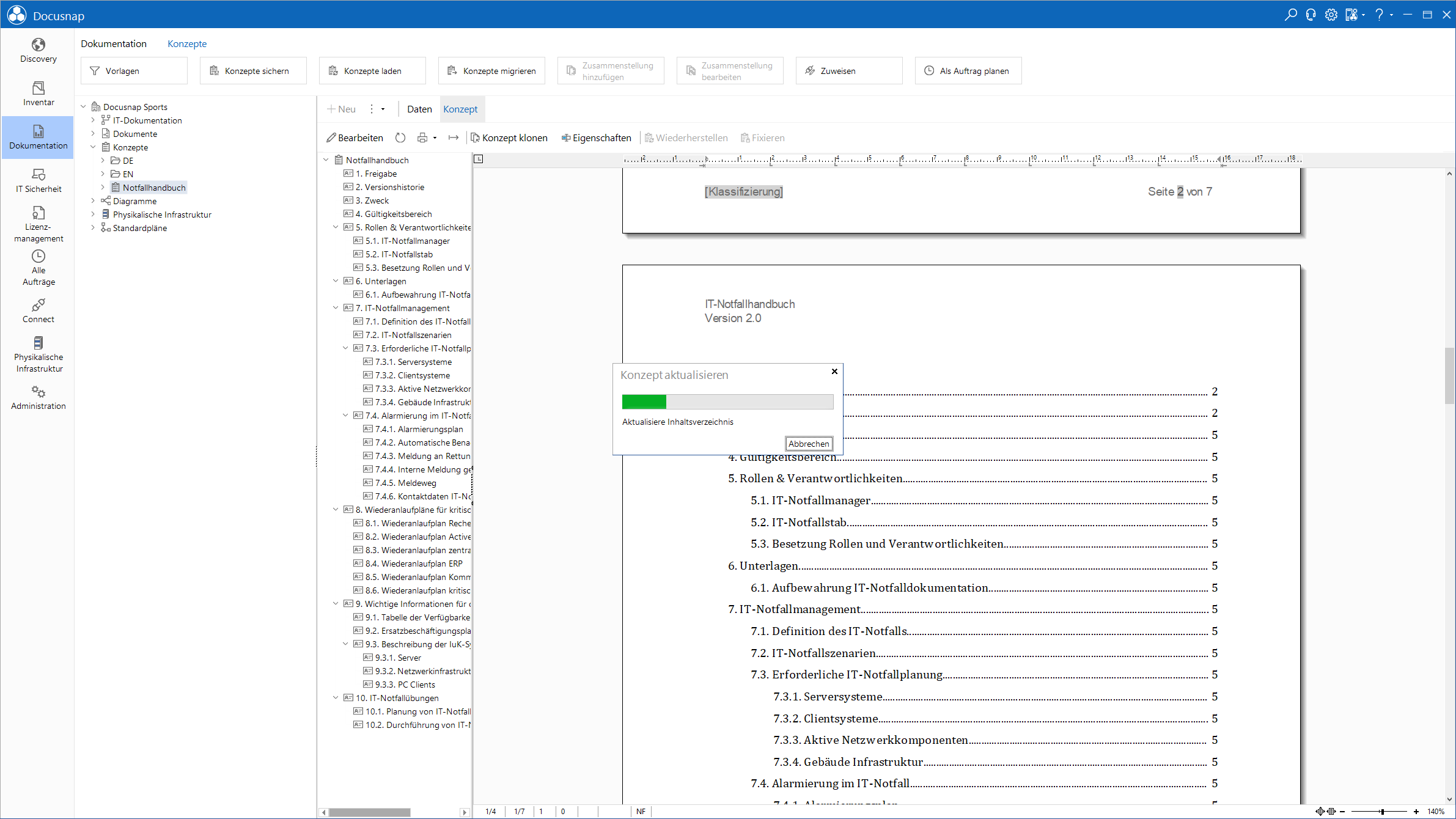Click the zoom slider in the status bar
Viewport: 1456px width, 819px height.
coord(1381,812)
